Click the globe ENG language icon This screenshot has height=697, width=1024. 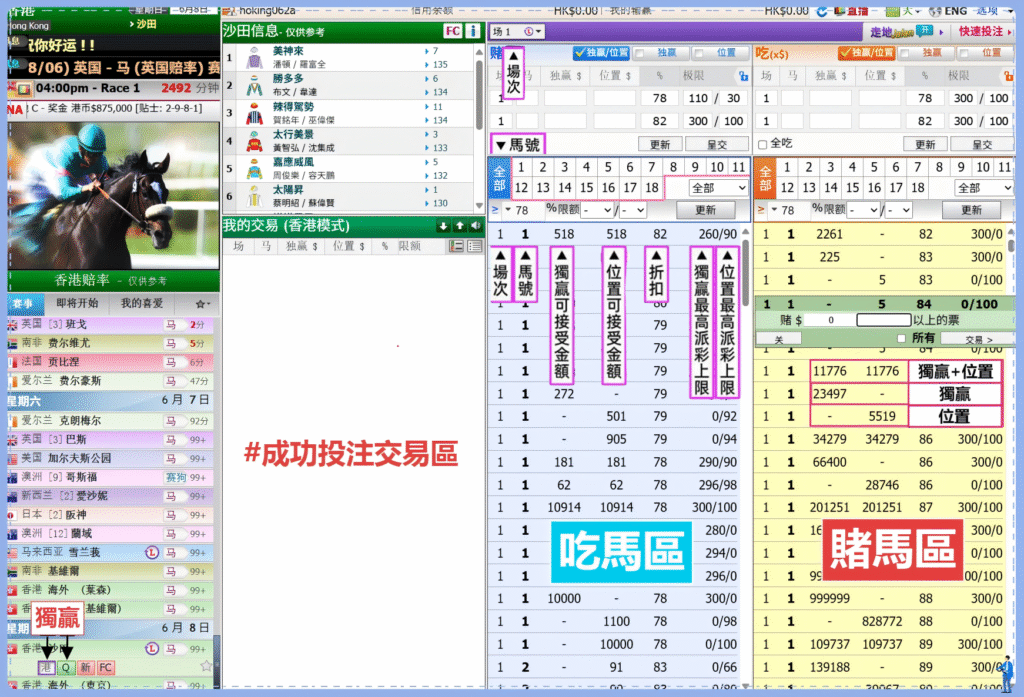(x=948, y=11)
